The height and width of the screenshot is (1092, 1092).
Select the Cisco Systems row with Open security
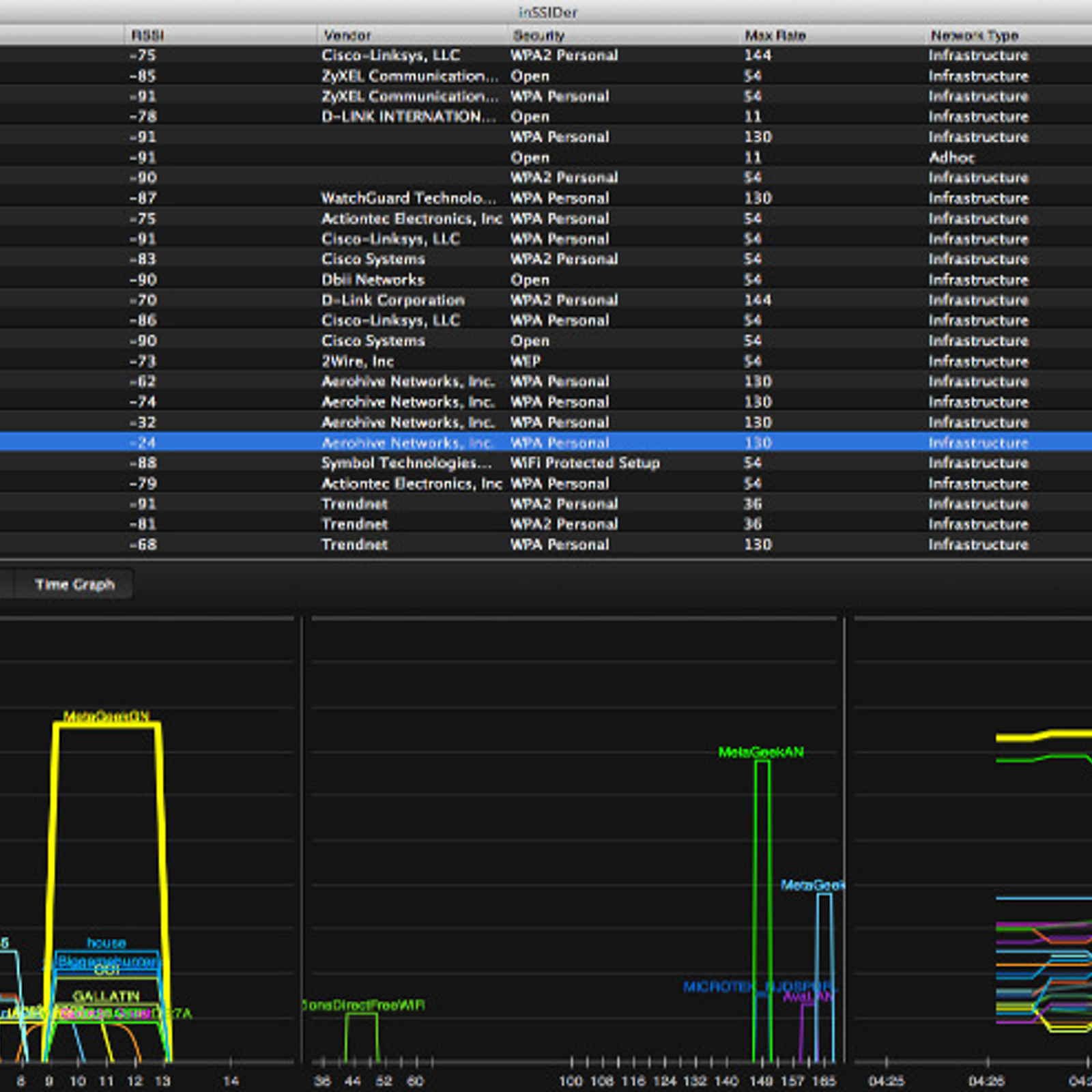[546, 341]
